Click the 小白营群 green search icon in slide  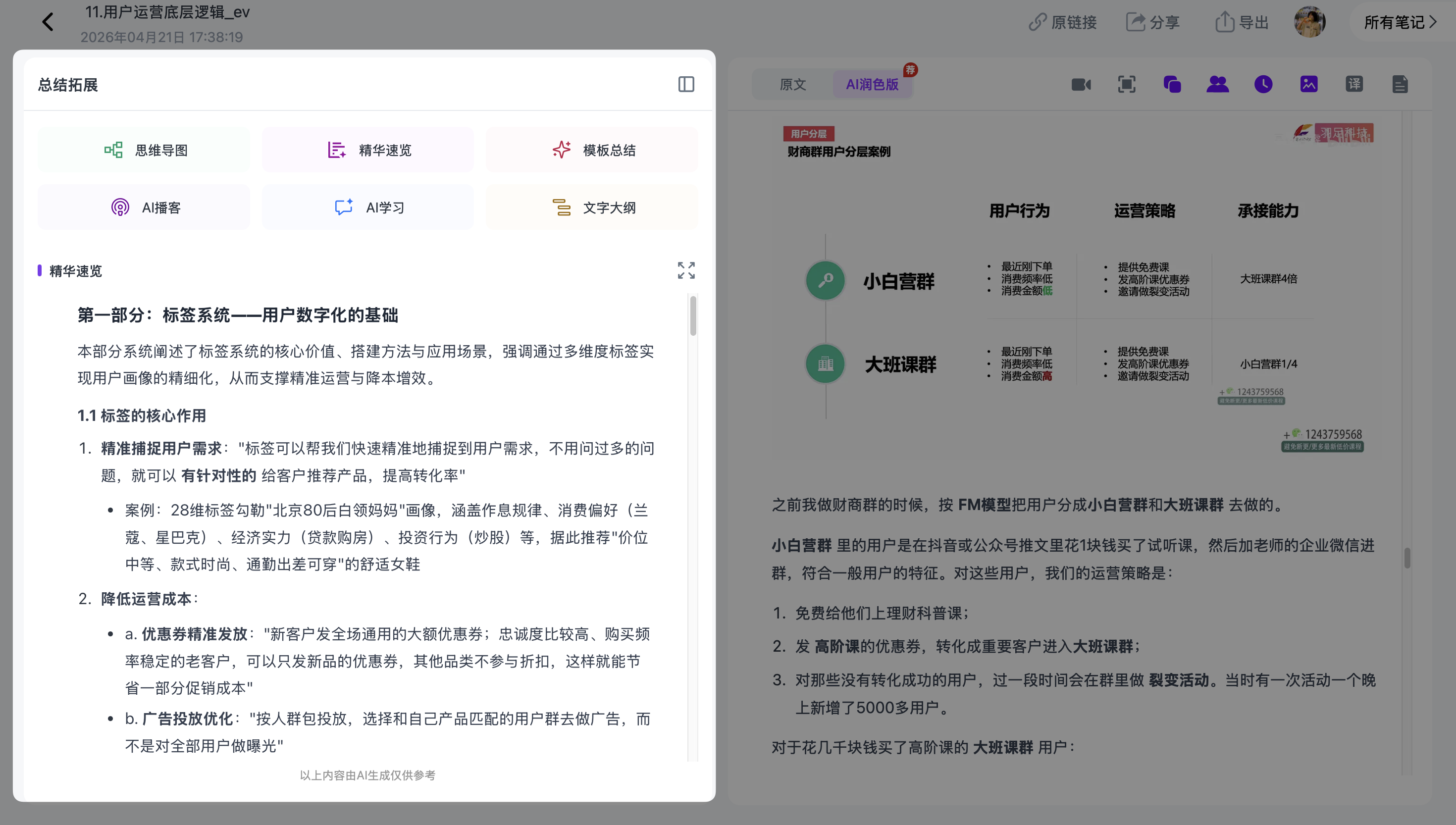pos(826,280)
